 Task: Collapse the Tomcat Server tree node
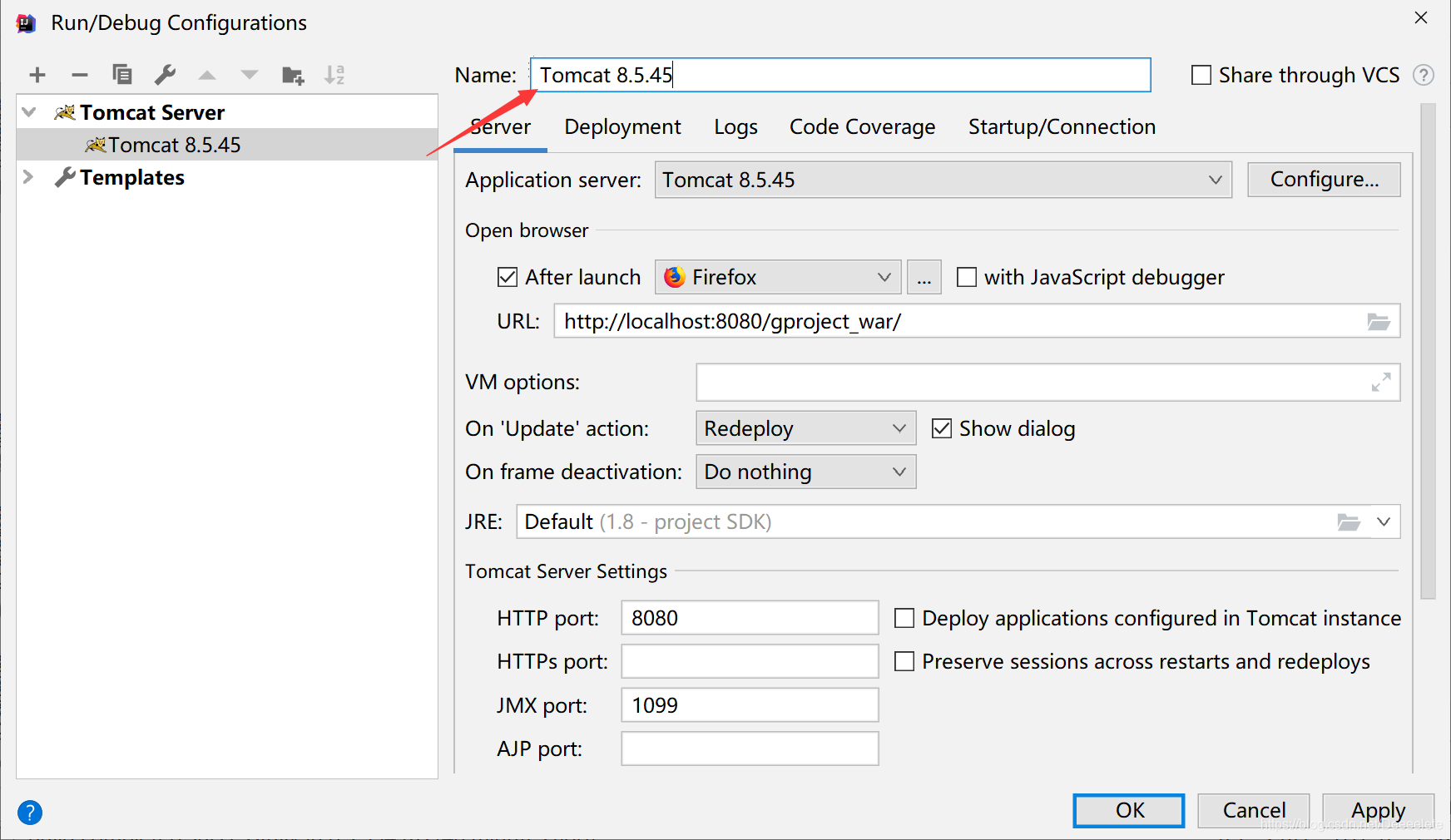click(x=29, y=112)
